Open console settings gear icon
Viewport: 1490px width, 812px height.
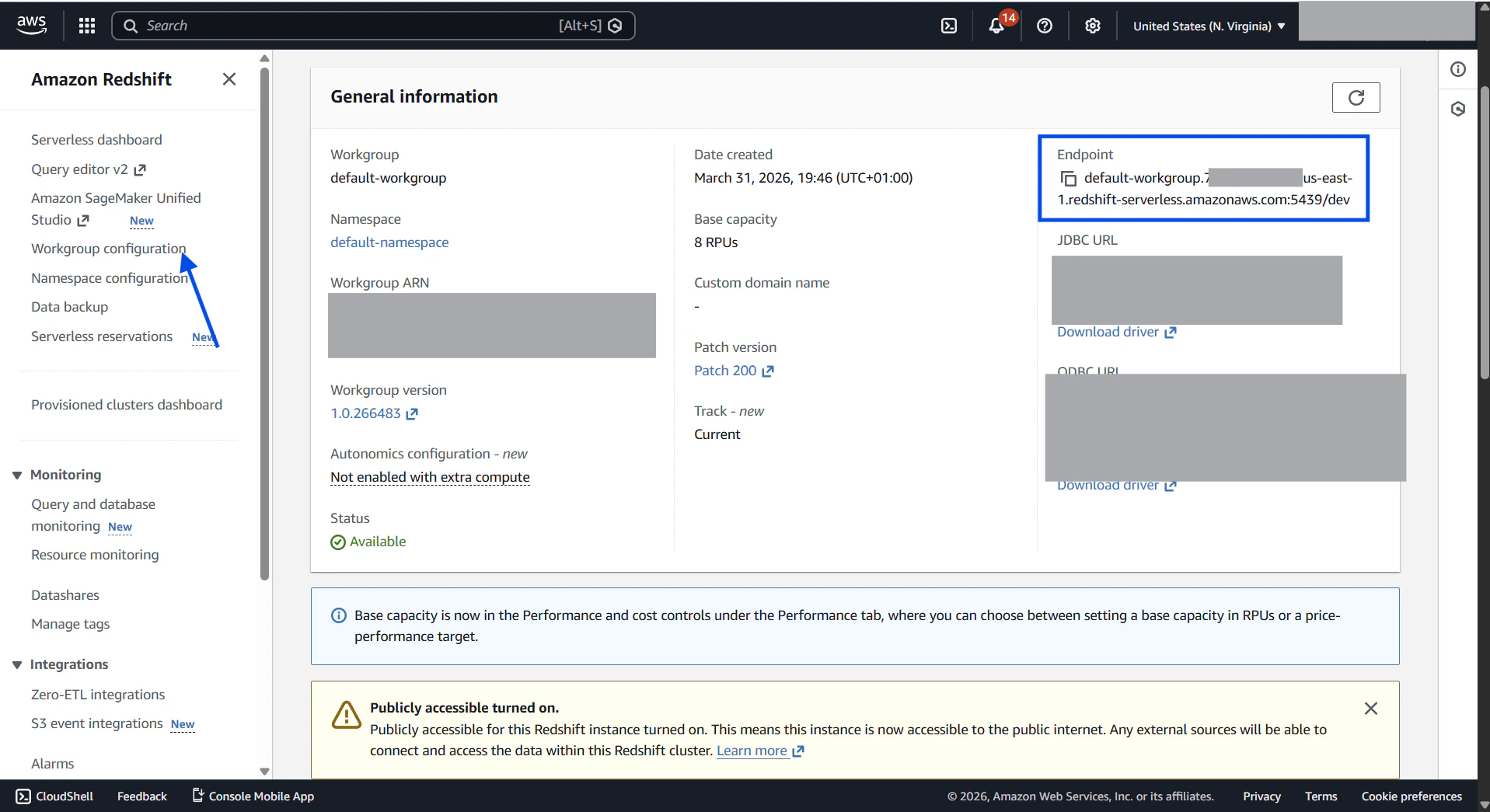tap(1093, 26)
